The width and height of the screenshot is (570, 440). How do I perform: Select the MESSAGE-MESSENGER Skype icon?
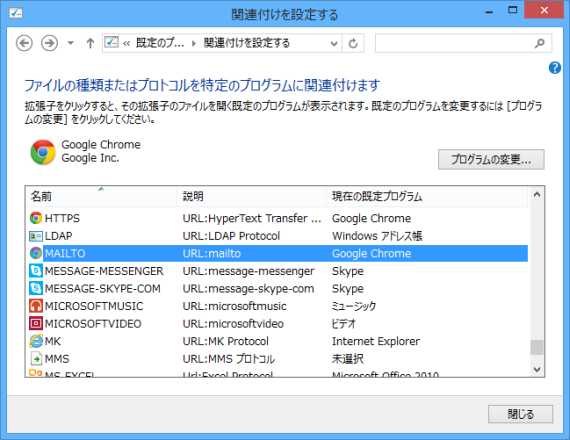(36, 271)
